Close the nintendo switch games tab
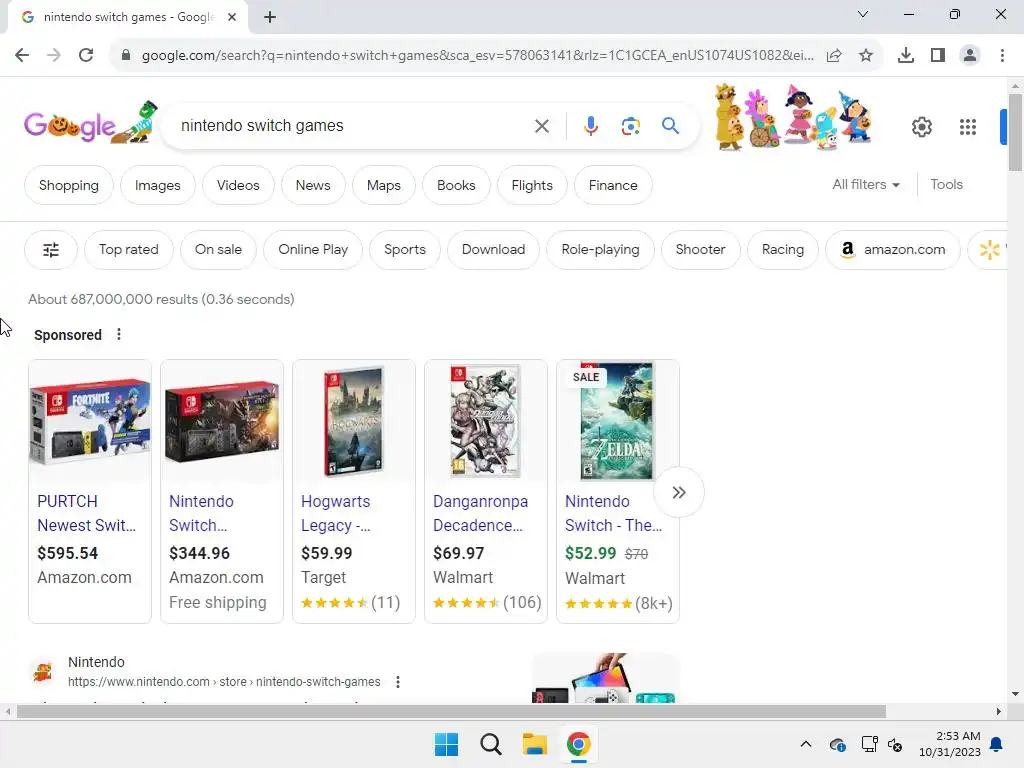This screenshot has width=1024, height=768. point(232,17)
